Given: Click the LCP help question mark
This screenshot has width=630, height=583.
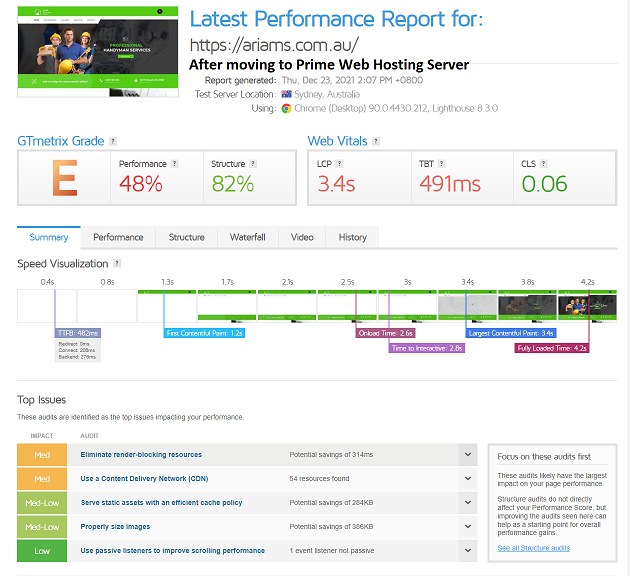Looking at the screenshot, I should [340, 164].
